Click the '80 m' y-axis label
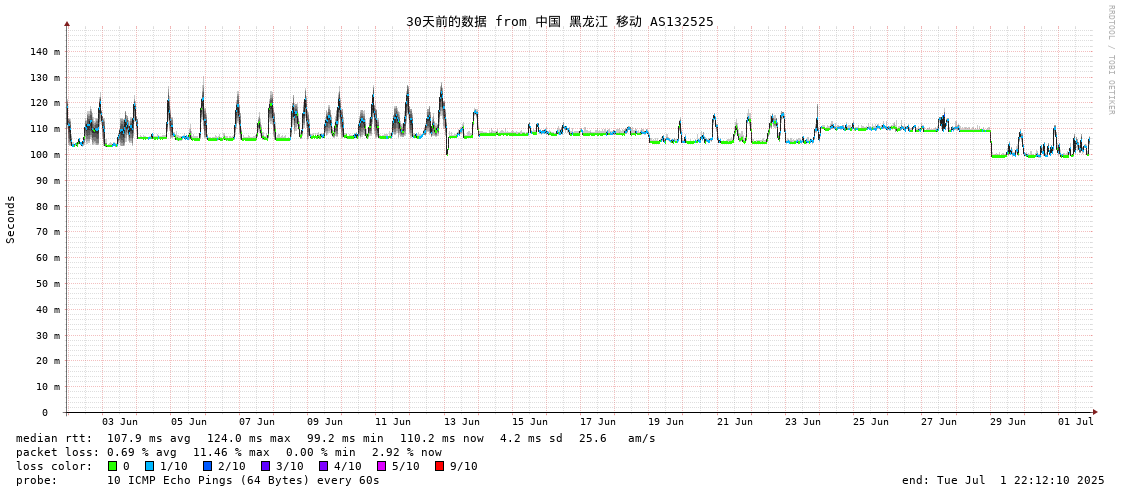Screen dimensions: 1121x494 [x=49, y=206]
